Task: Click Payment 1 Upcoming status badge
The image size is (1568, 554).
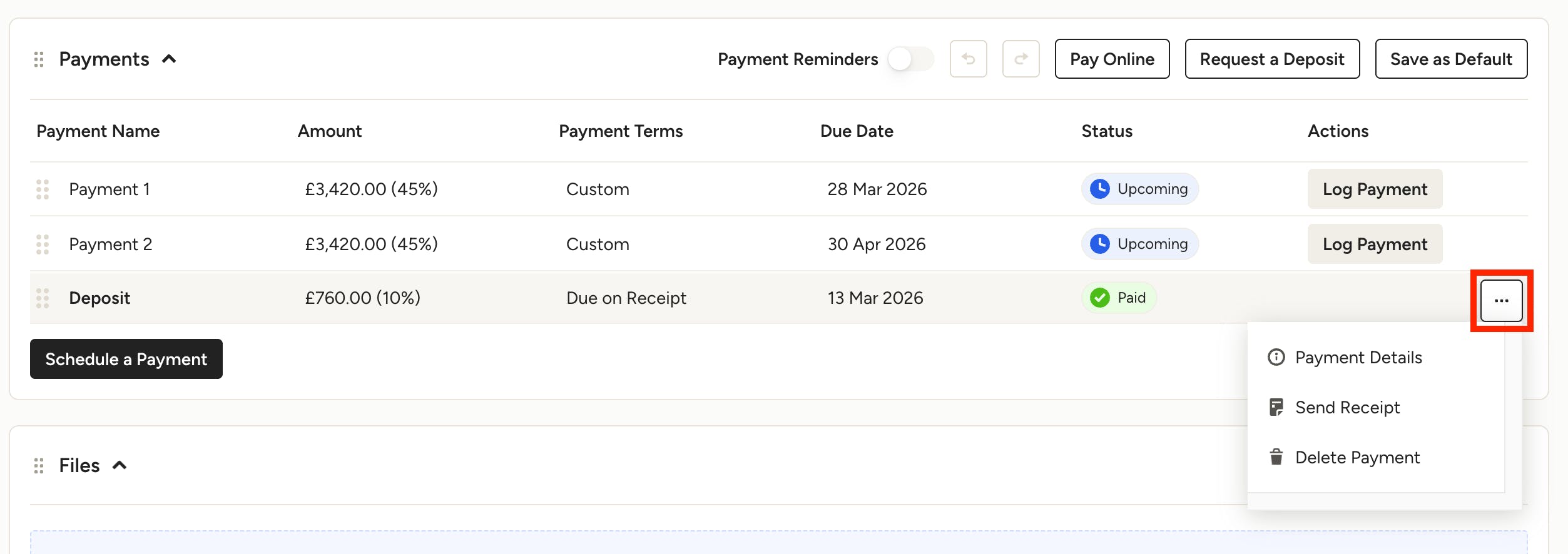Action: coord(1139,189)
